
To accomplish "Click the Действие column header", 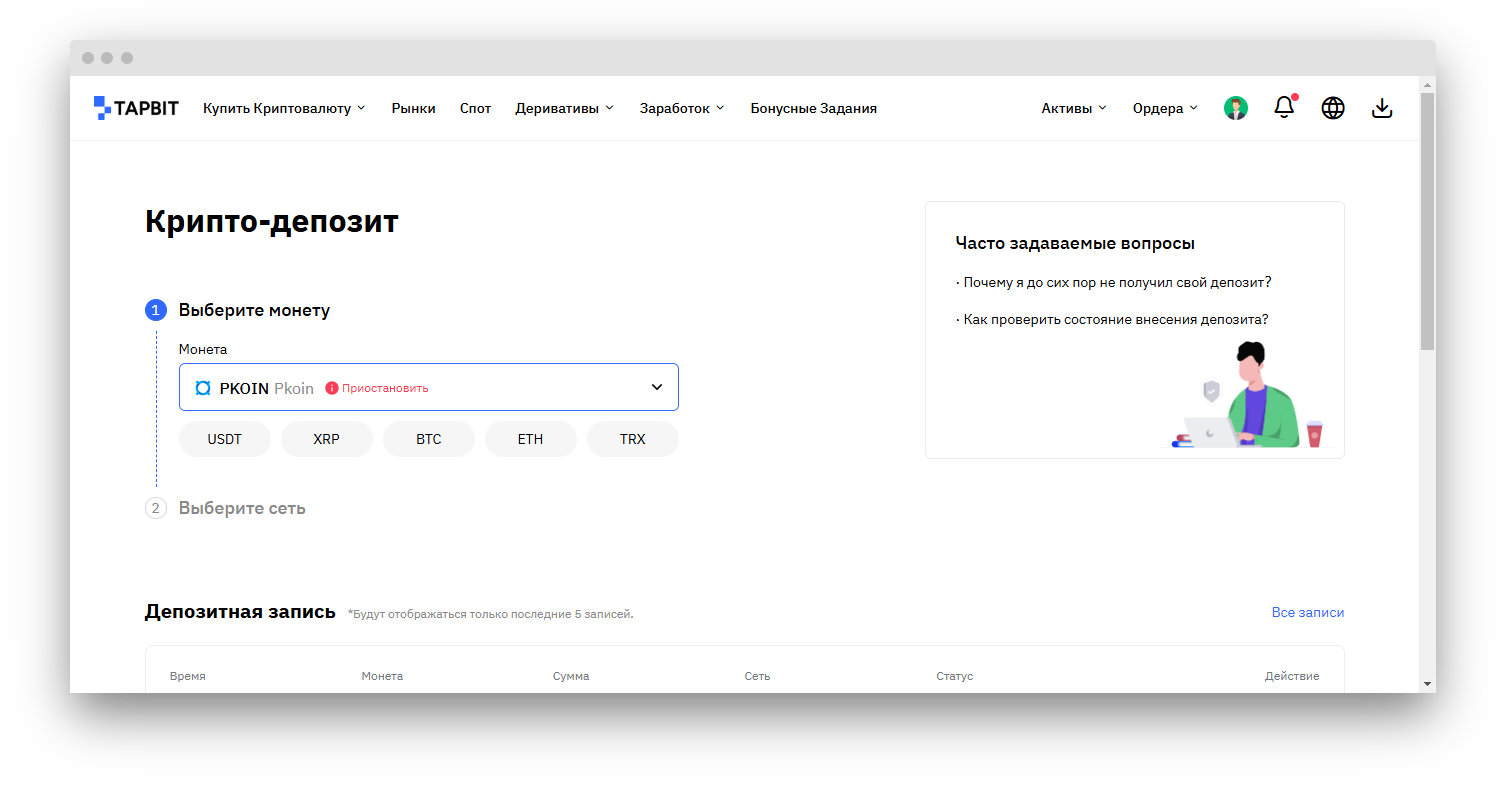I will point(1292,676).
